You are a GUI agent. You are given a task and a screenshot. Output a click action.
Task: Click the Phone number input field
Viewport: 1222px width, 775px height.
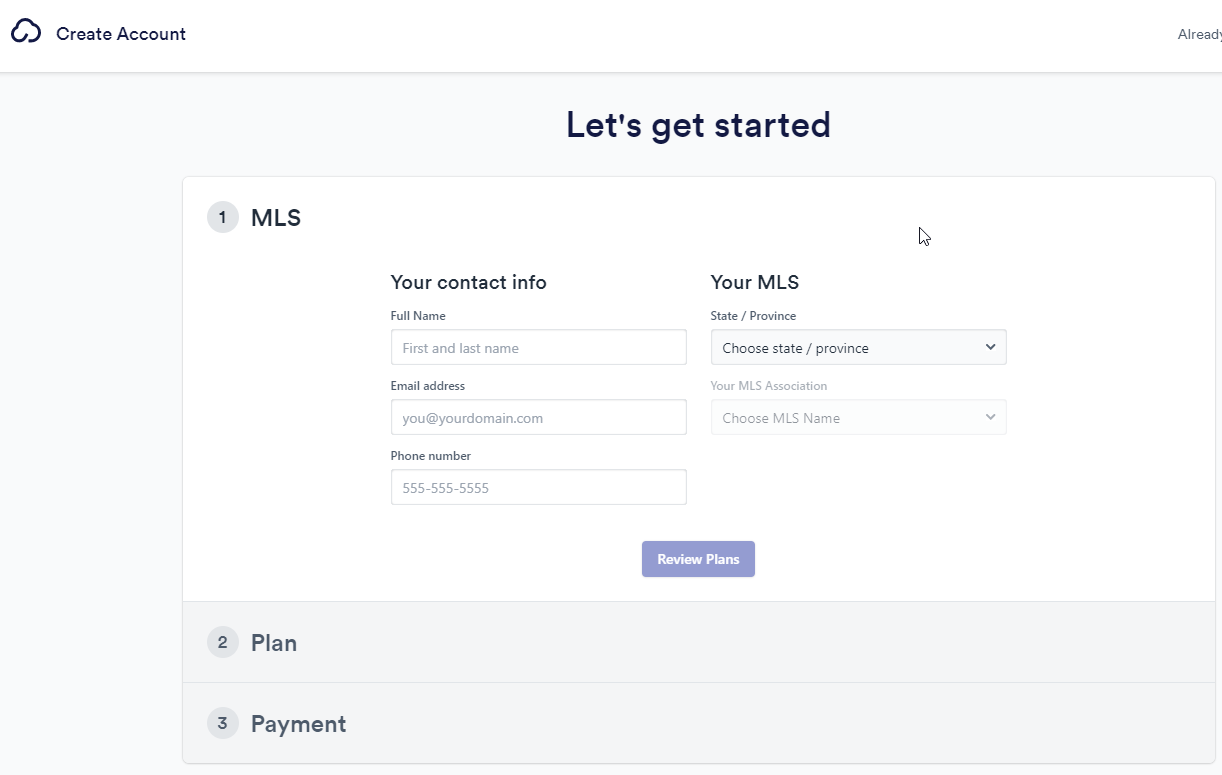(x=538, y=487)
